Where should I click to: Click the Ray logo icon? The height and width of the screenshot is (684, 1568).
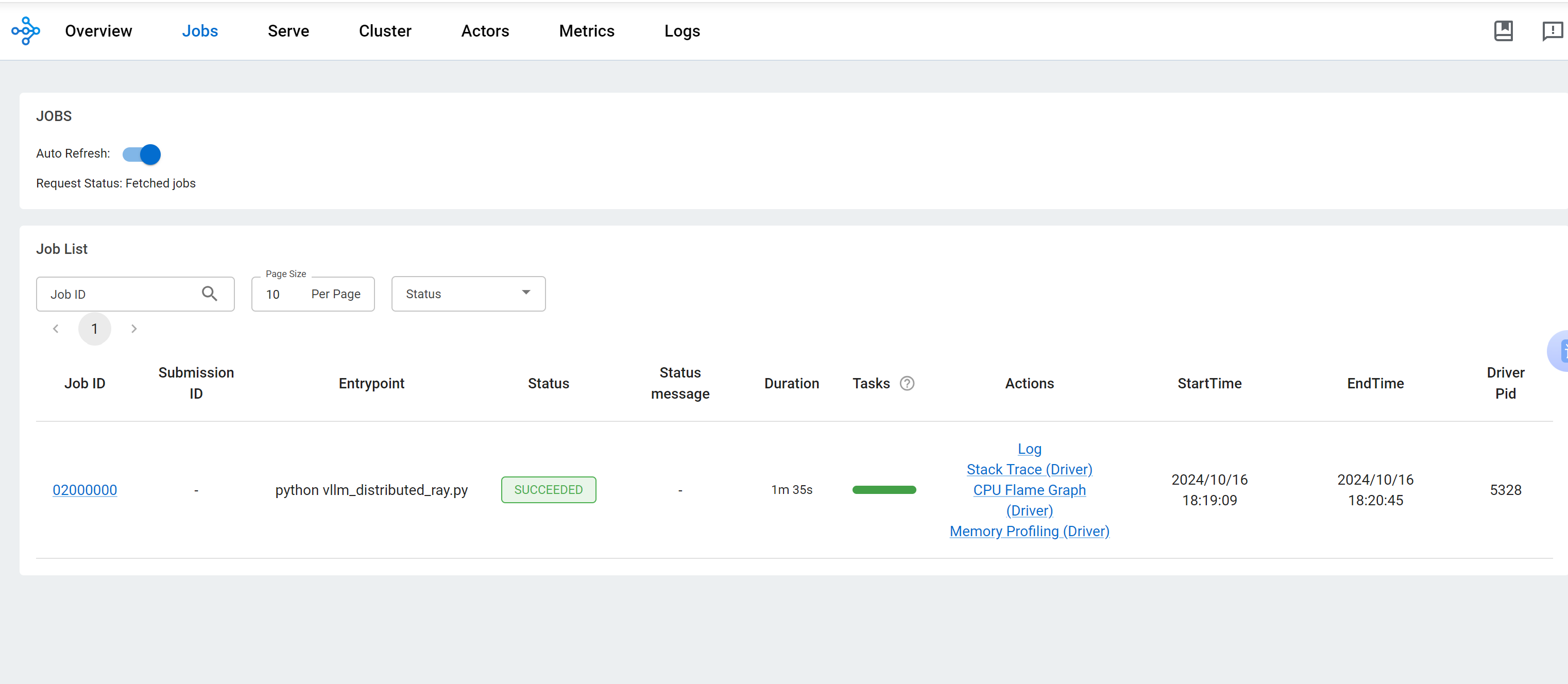pos(26,31)
